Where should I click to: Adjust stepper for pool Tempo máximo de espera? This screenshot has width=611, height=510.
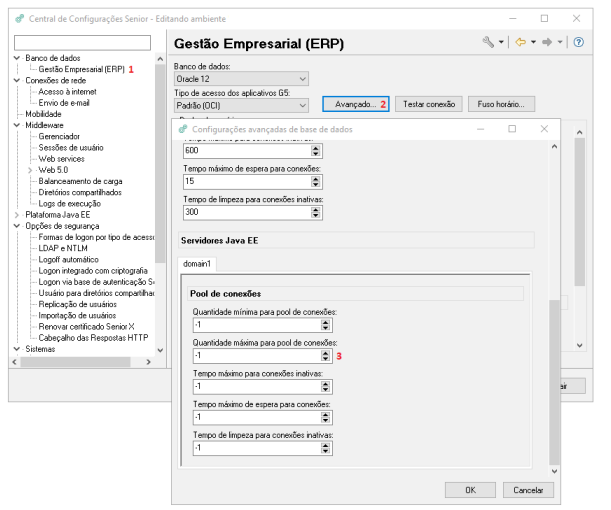pos(325,417)
